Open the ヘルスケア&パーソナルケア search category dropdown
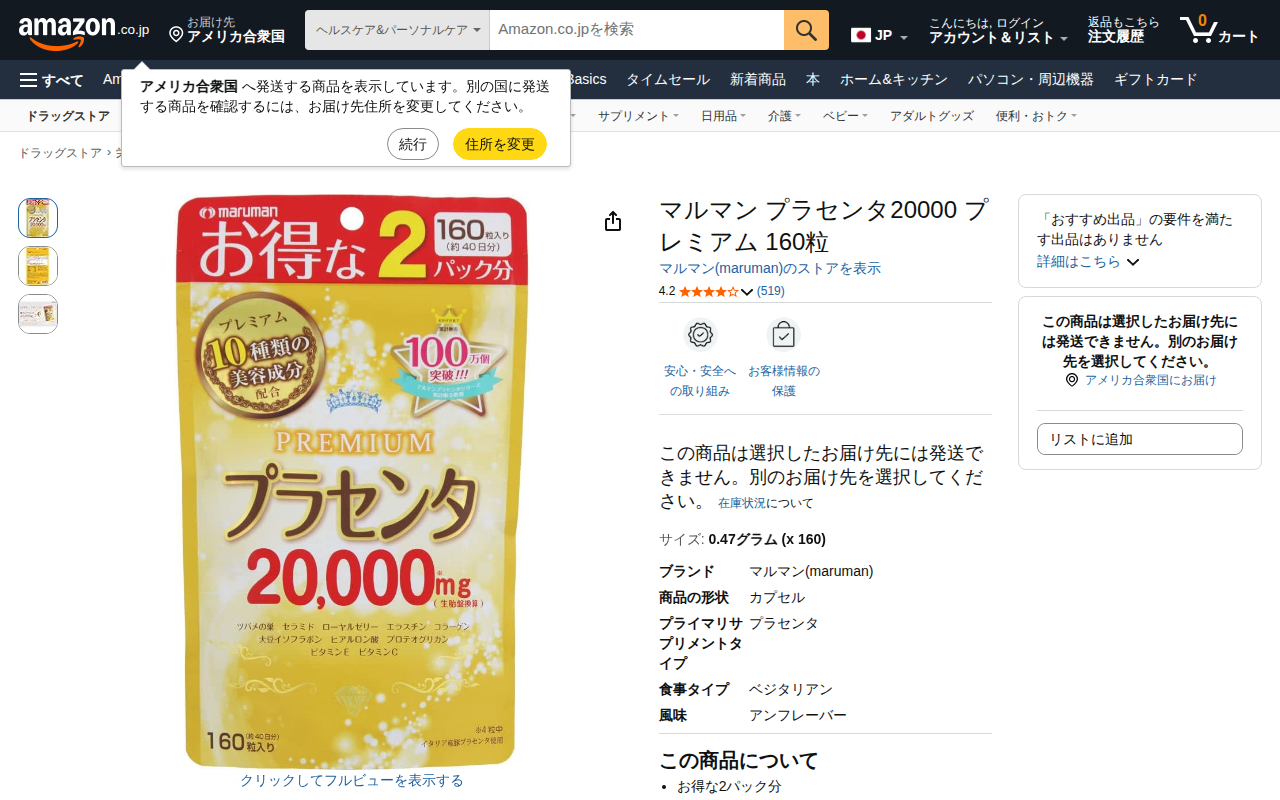Viewport: 1280px width, 800px height. pos(397,30)
